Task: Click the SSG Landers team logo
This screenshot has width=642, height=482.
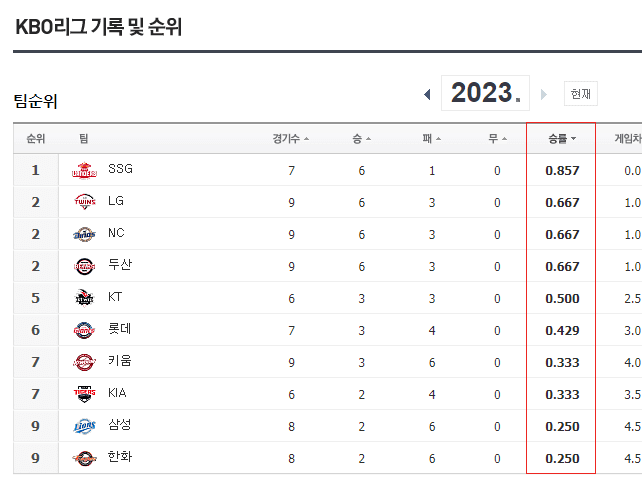Action: click(x=83, y=170)
